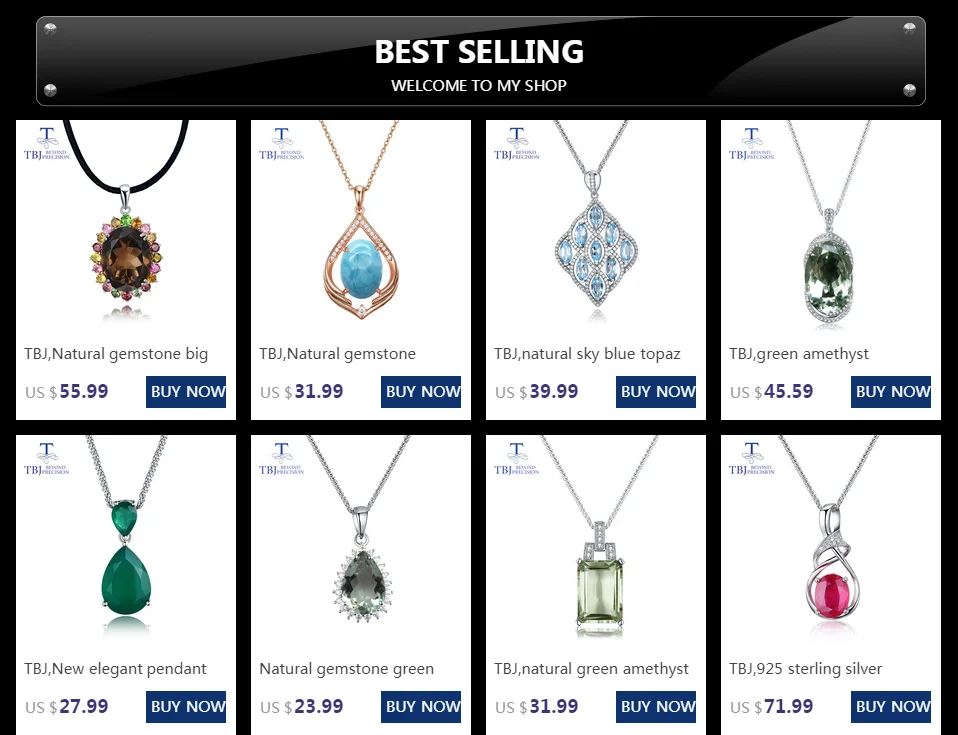Open the 'TBJ,New elegant pendant' title link
958x735 pixels.
coord(115,669)
